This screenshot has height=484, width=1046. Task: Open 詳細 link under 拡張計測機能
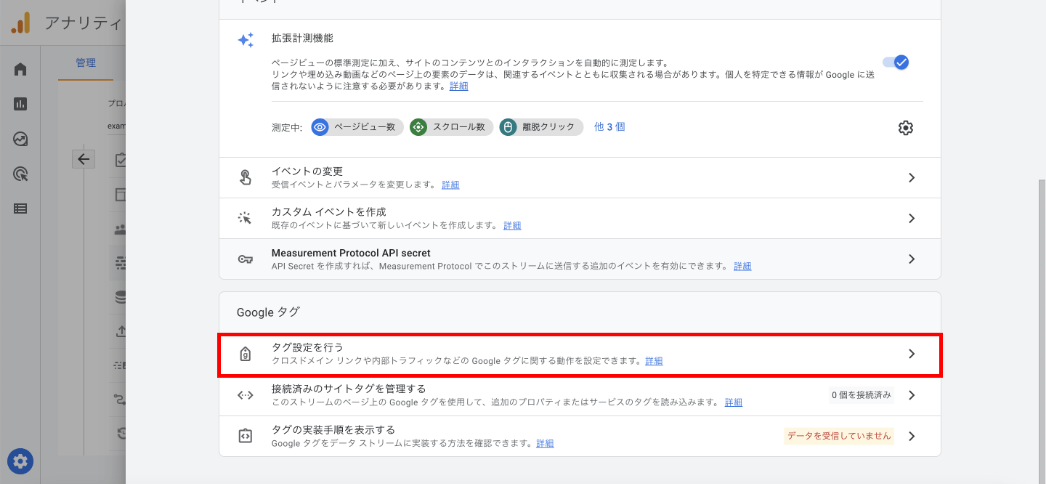point(458,86)
